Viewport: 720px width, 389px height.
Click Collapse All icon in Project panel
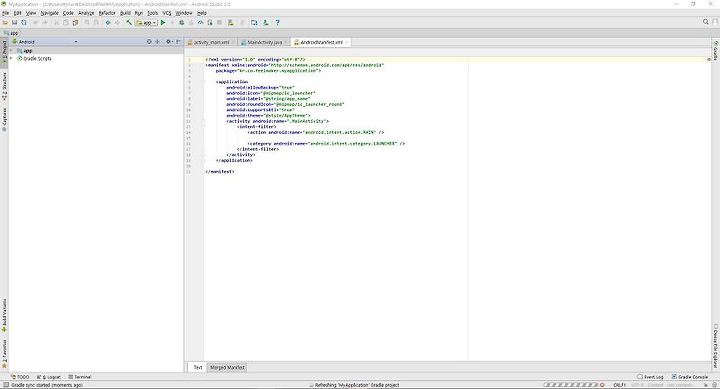pyautogui.click(x=158, y=41)
